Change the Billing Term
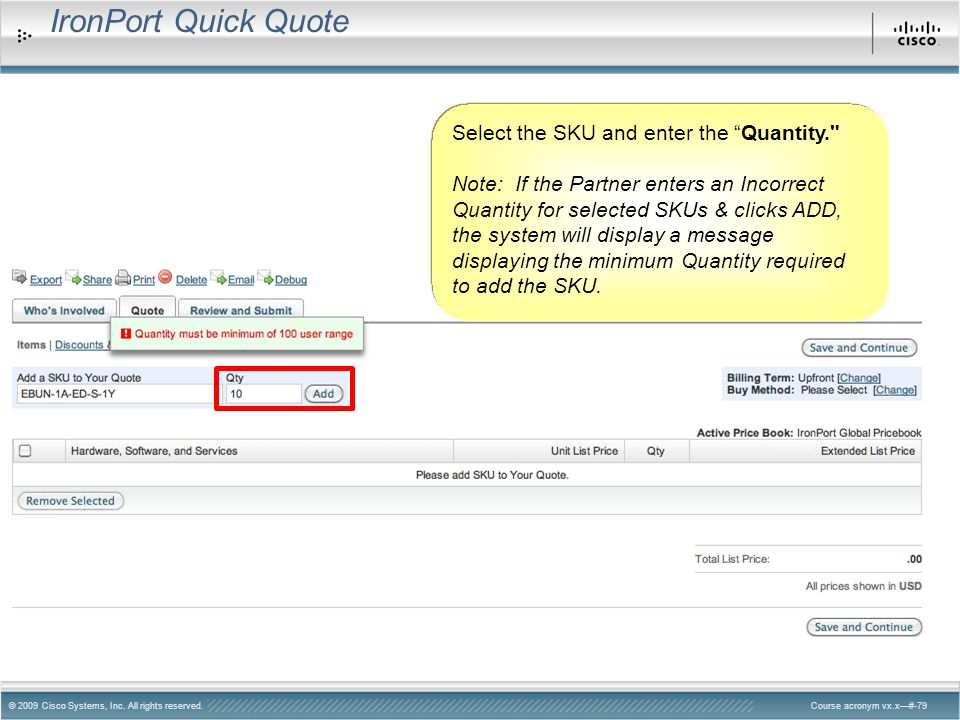Viewport: 960px width, 720px height. [859, 378]
